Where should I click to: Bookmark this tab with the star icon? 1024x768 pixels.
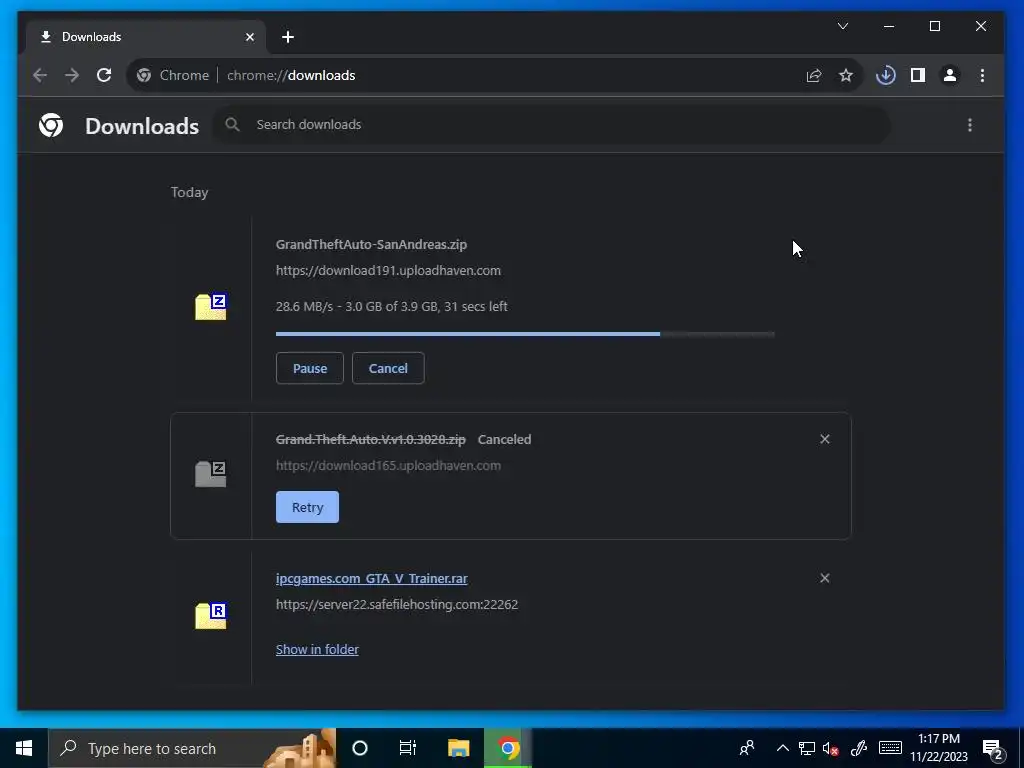[x=846, y=75]
